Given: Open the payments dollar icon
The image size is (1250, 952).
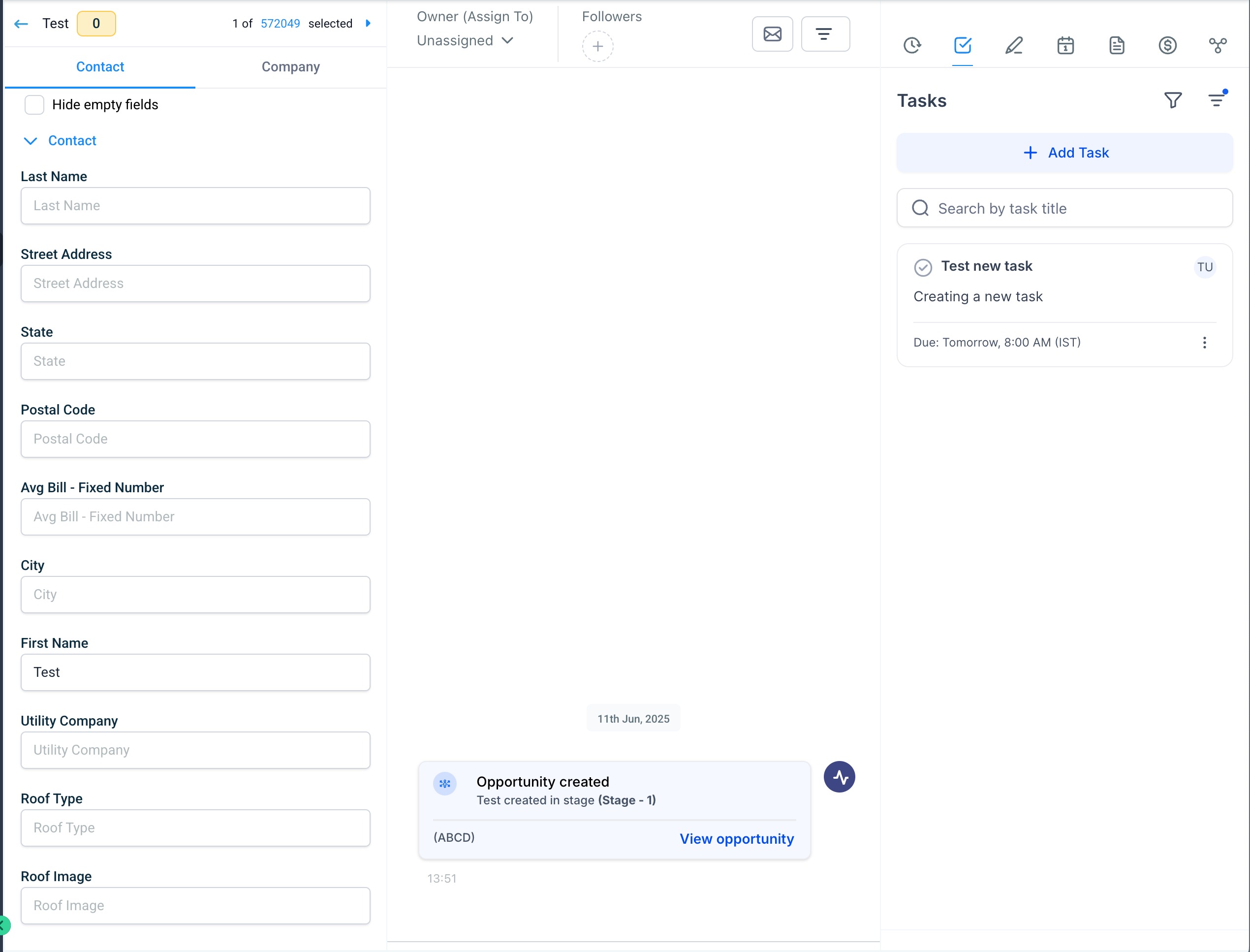Looking at the screenshot, I should (1167, 45).
